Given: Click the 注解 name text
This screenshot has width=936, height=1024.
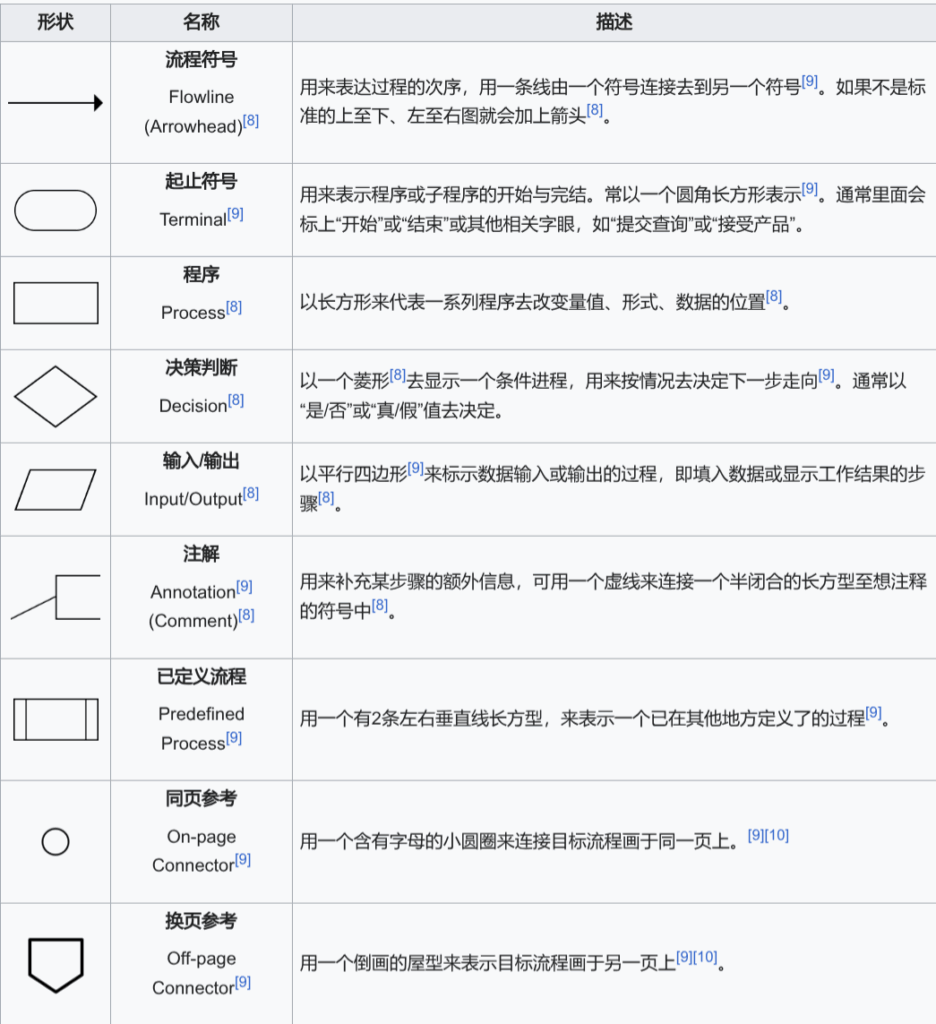Looking at the screenshot, I should pyautogui.click(x=201, y=554).
